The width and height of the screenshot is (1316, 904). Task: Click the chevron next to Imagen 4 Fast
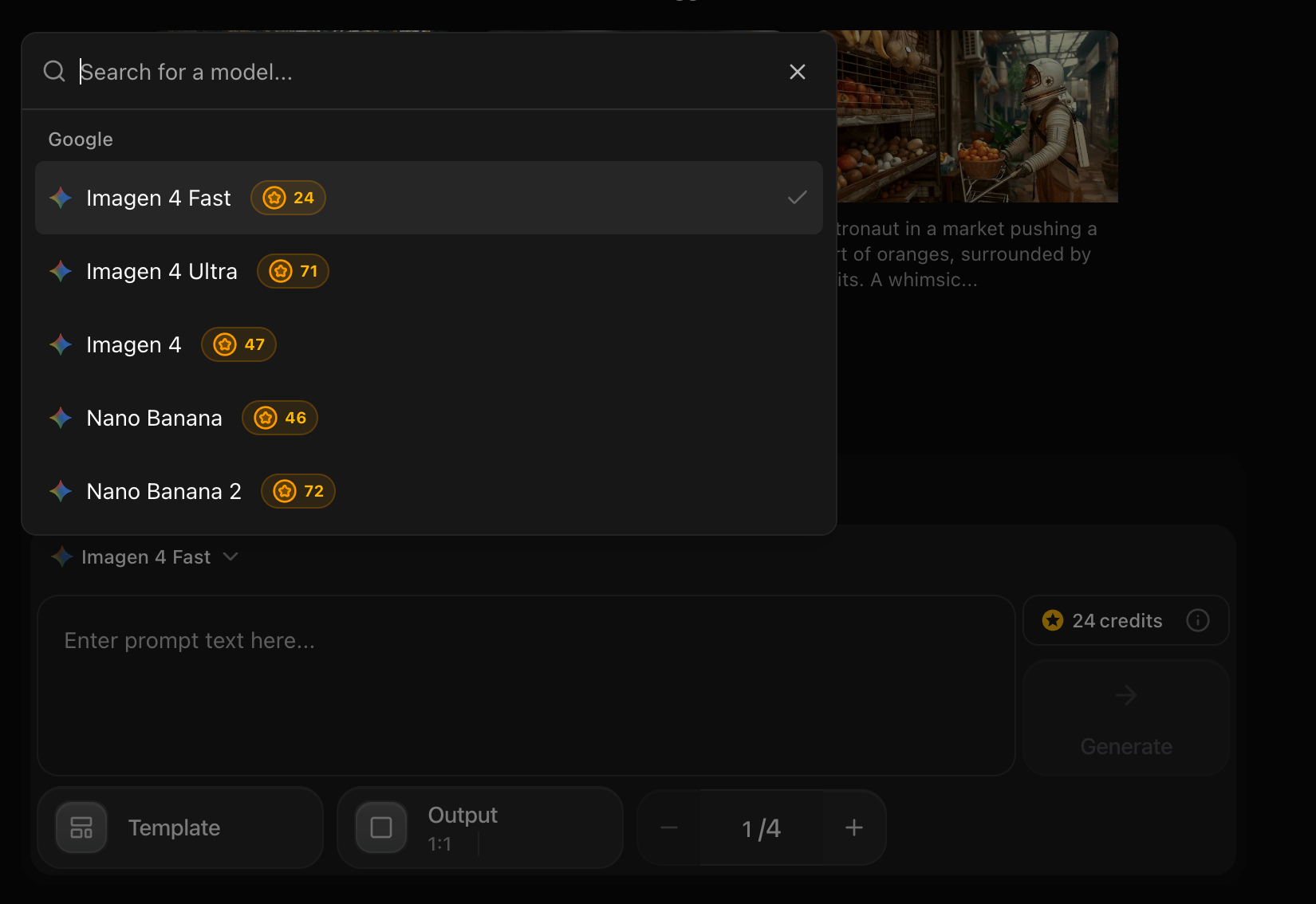(x=230, y=556)
